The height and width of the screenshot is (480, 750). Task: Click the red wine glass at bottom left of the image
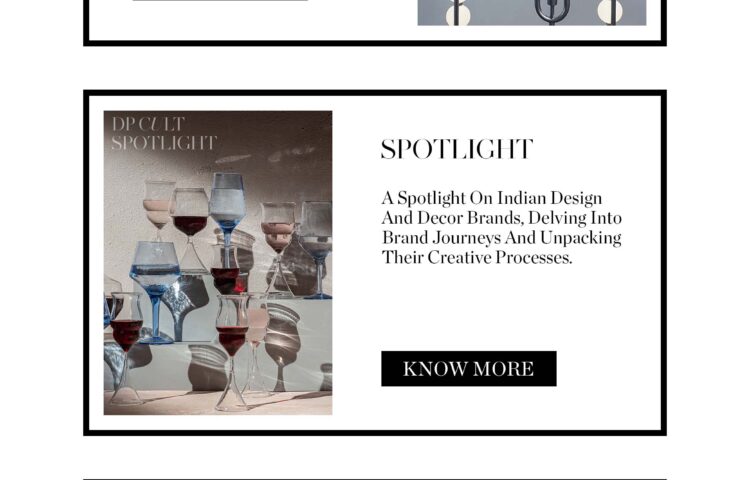click(x=125, y=347)
